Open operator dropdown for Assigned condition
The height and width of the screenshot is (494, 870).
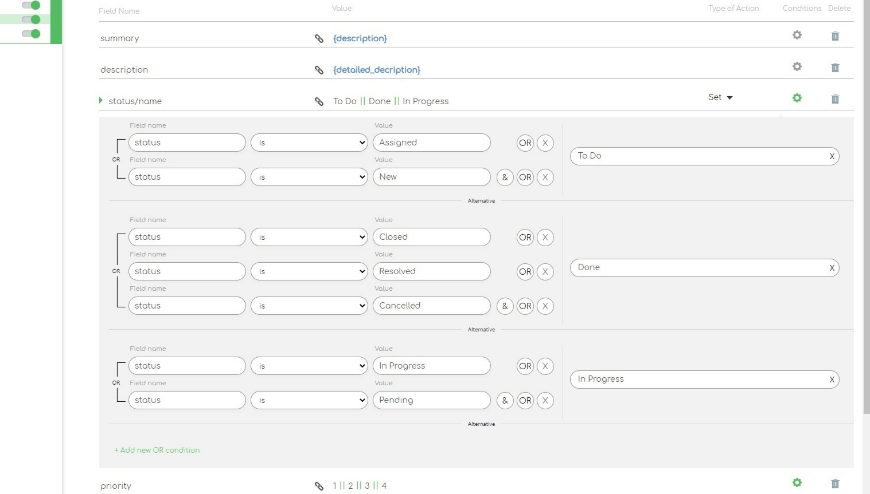[x=309, y=143]
